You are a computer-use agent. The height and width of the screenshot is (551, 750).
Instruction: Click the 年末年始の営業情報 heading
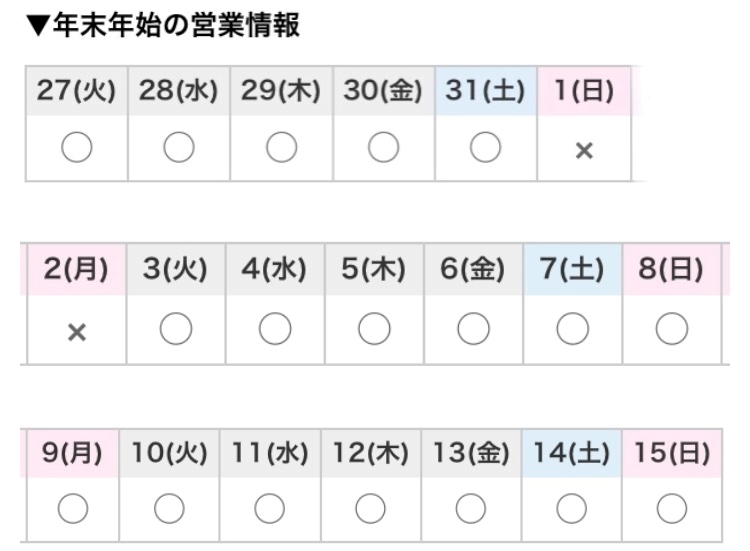pos(165,26)
